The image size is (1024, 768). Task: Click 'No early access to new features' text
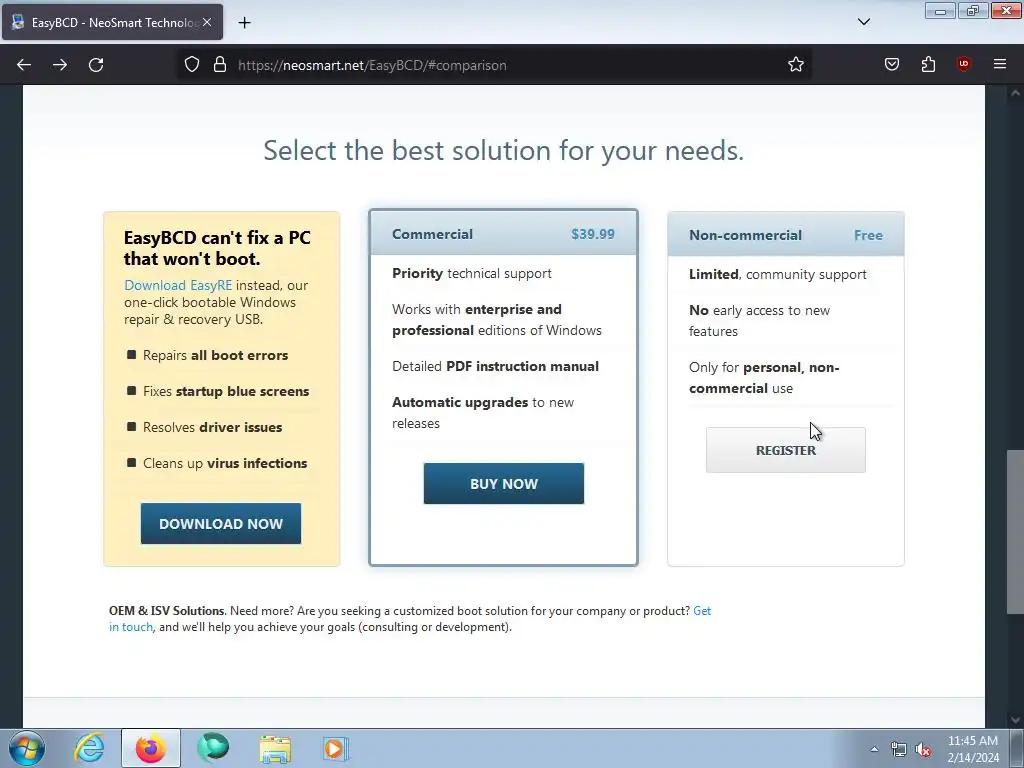pyautogui.click(x=760, y=321)
